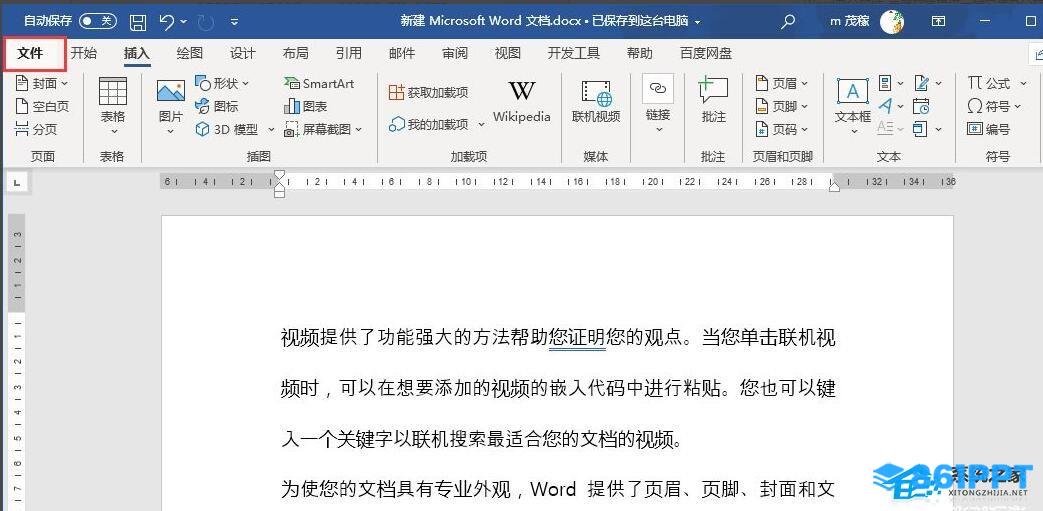The height and width of the screenshot is (511, 1043).
Task: Click the 3D 模型 cube icon
Action: tap(202, 129)
